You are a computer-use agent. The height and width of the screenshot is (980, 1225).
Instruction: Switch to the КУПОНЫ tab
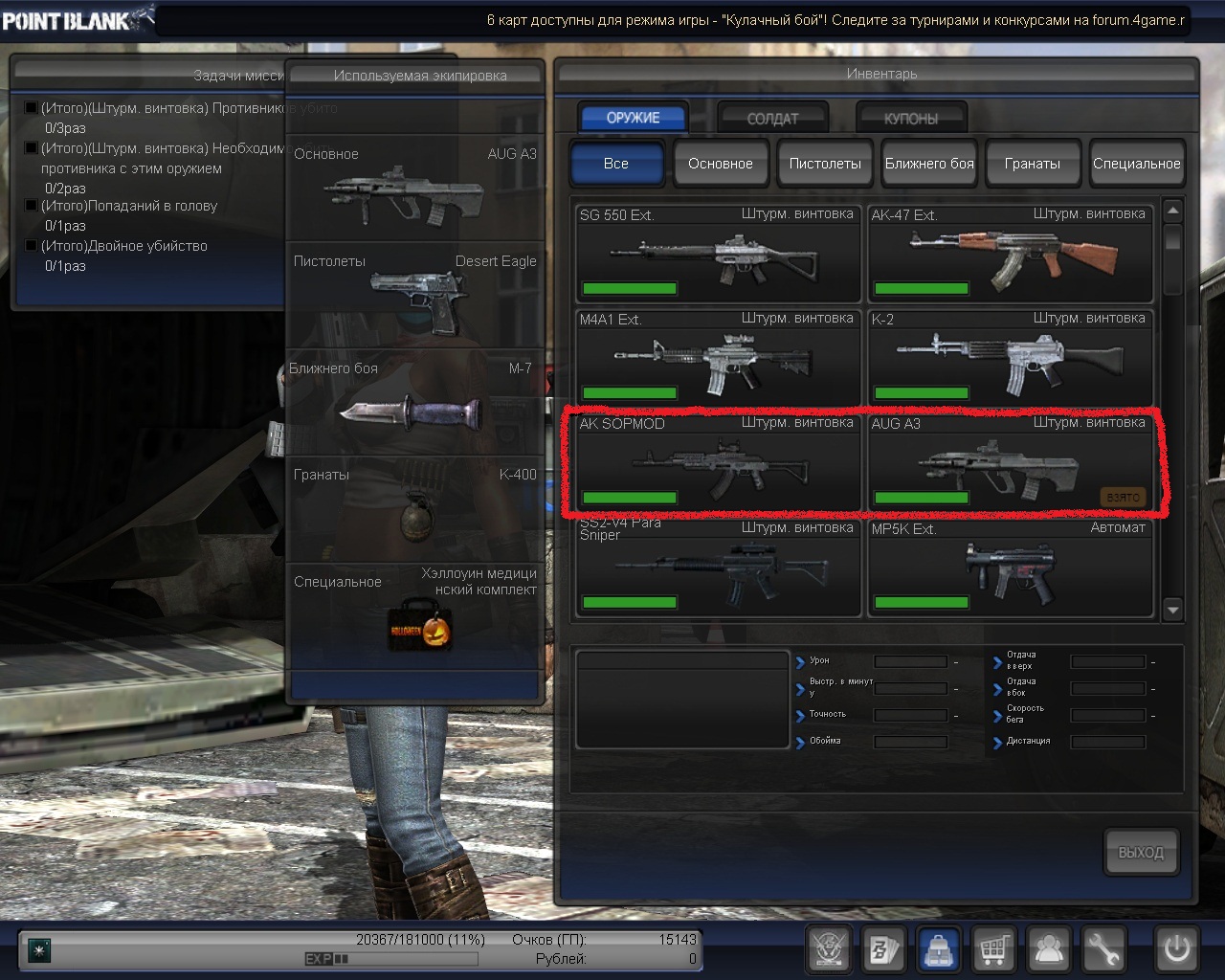[x=911, y=119]
